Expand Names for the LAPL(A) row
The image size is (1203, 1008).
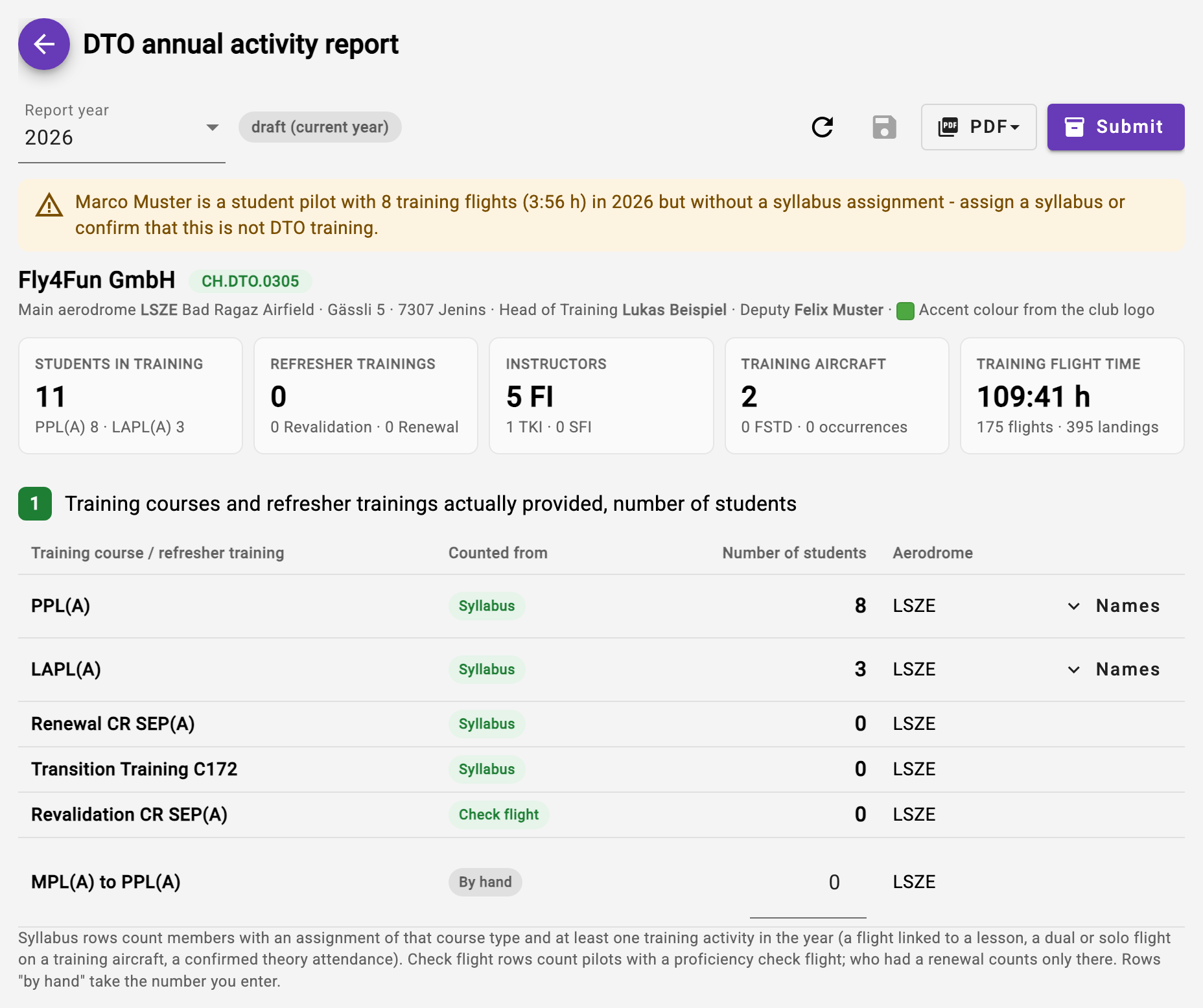(1114, 670)
